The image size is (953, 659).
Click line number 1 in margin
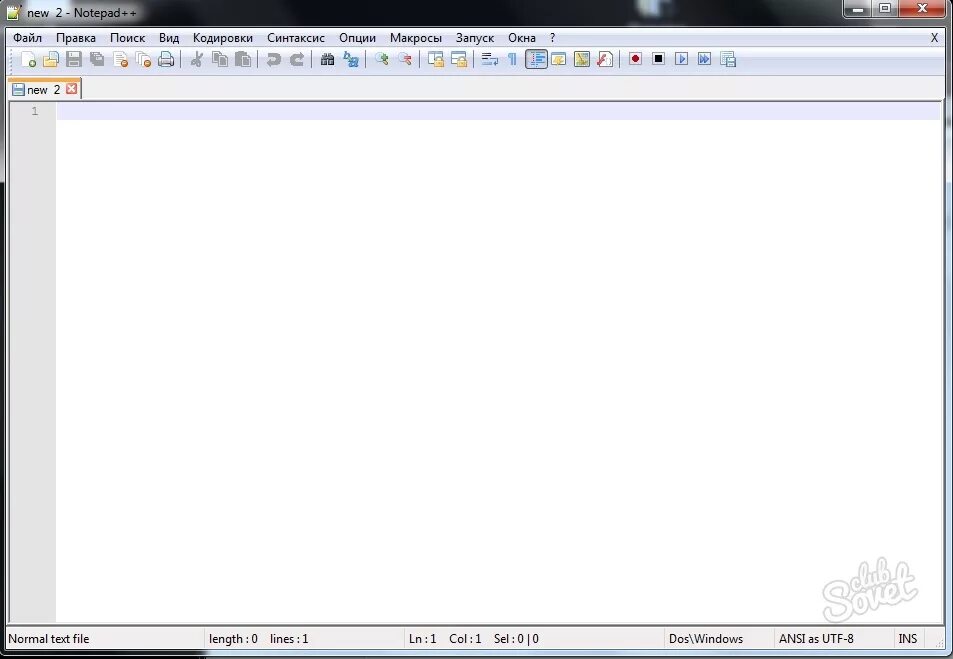tap(35, 111)
